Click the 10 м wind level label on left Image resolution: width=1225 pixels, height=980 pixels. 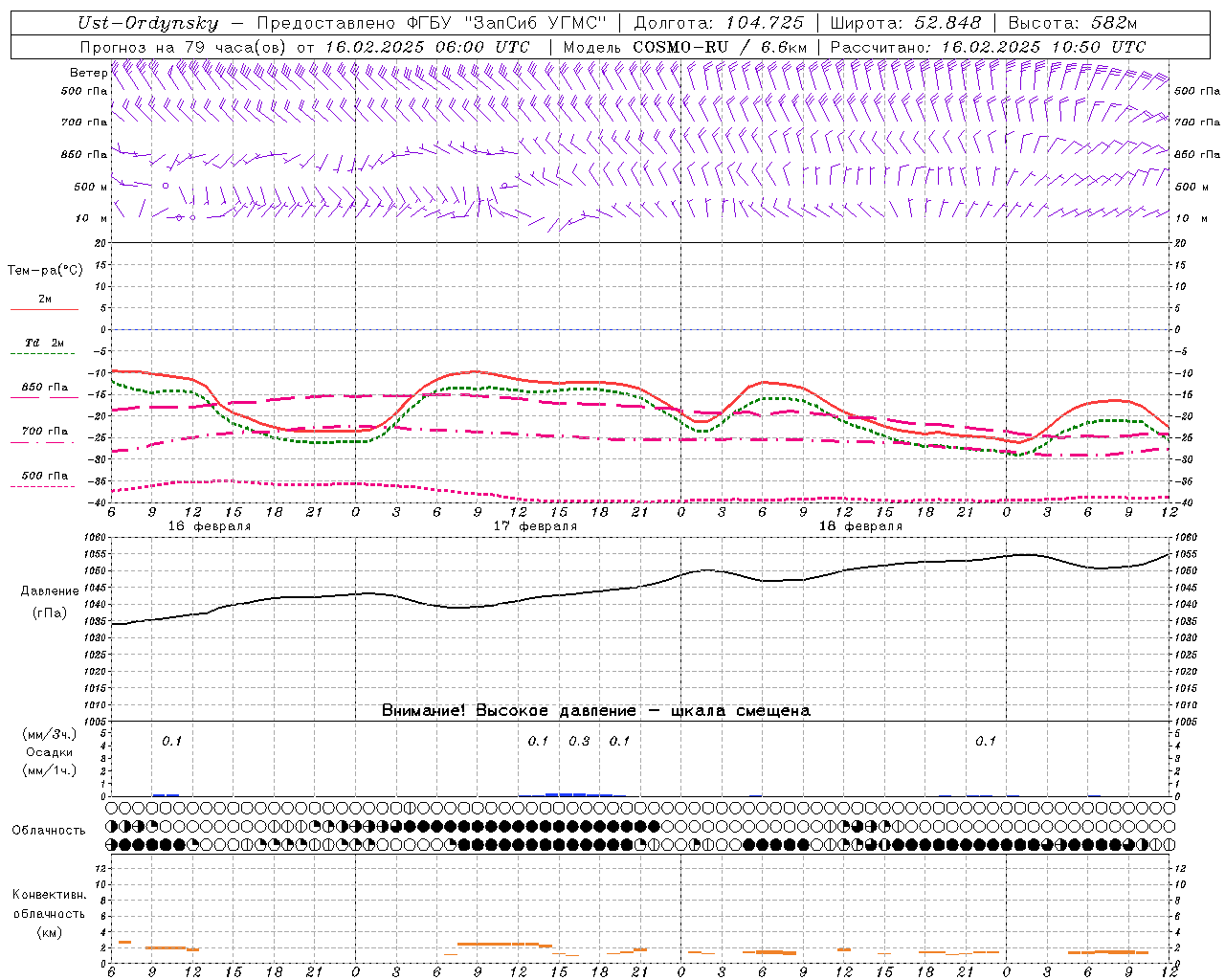[x=91, y=218]
